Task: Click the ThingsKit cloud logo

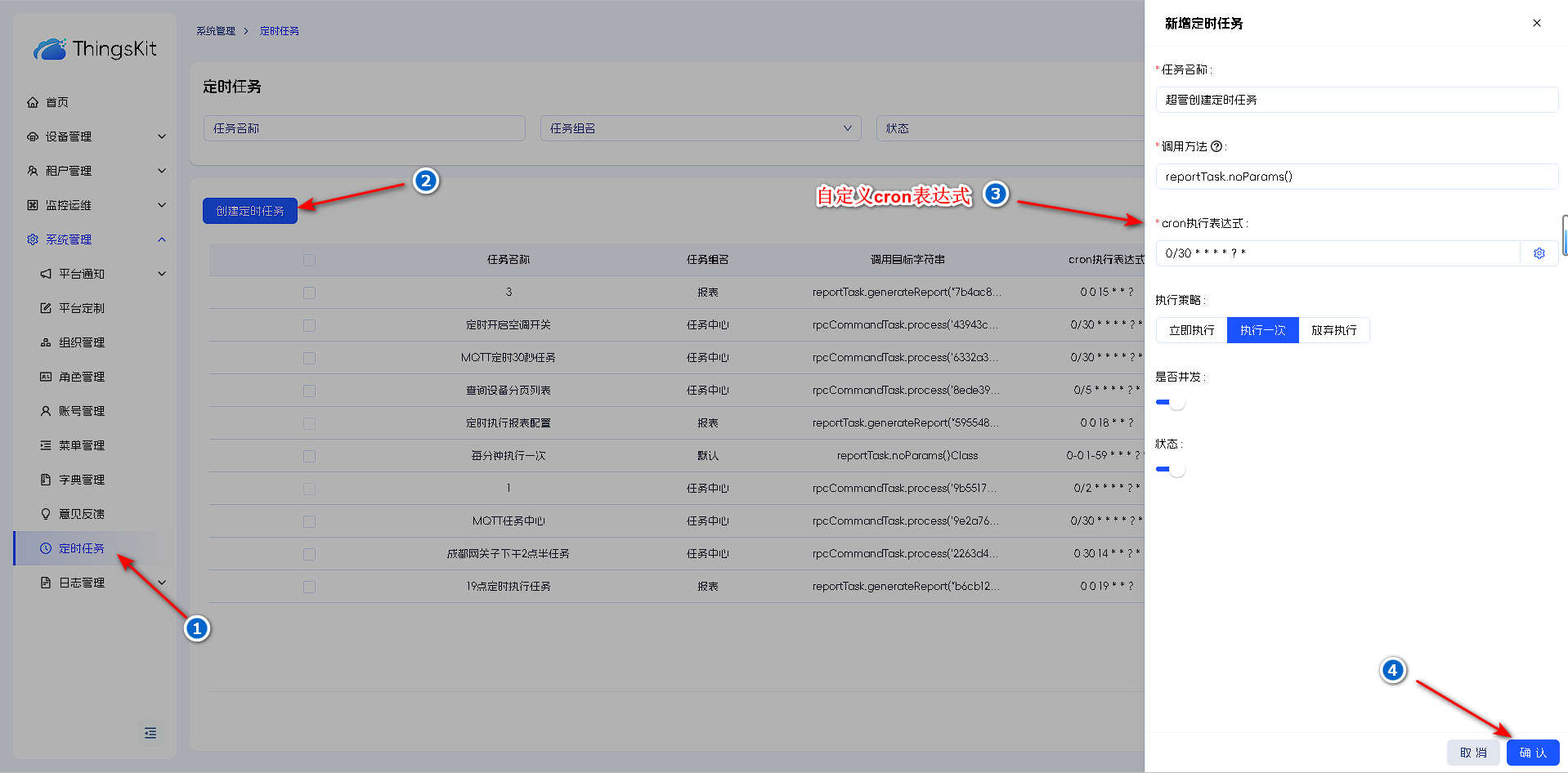Action: coord(50,50)
